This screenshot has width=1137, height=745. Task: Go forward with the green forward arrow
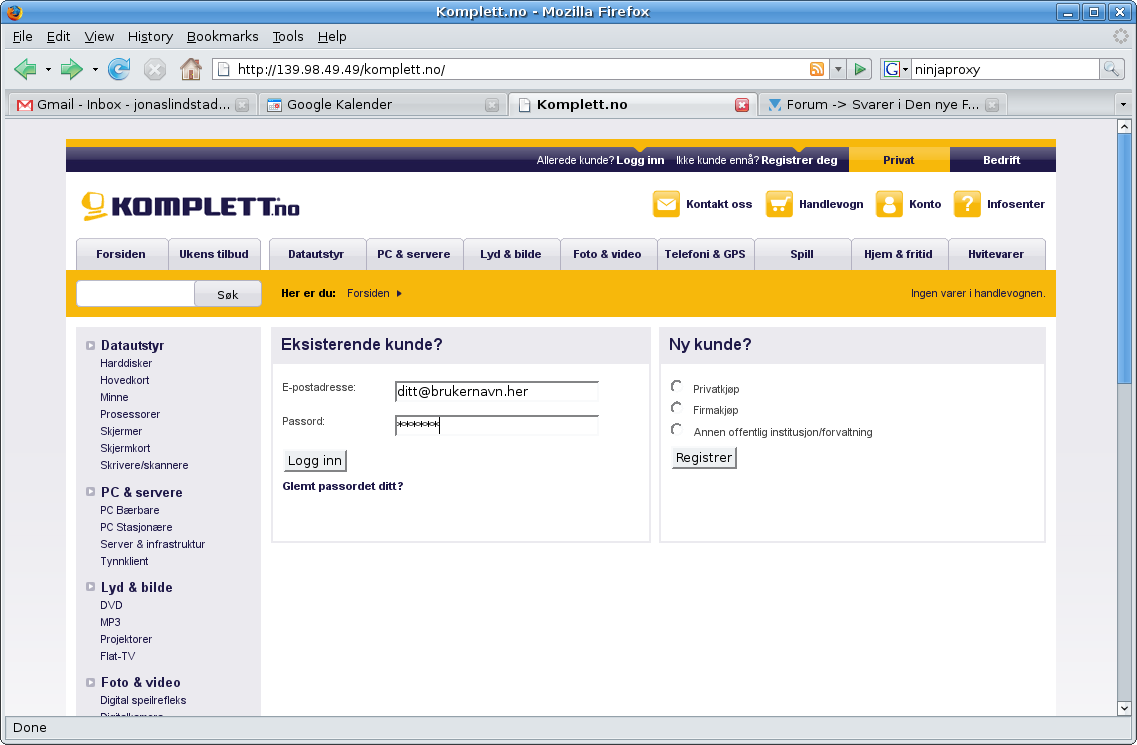[71, 70]
